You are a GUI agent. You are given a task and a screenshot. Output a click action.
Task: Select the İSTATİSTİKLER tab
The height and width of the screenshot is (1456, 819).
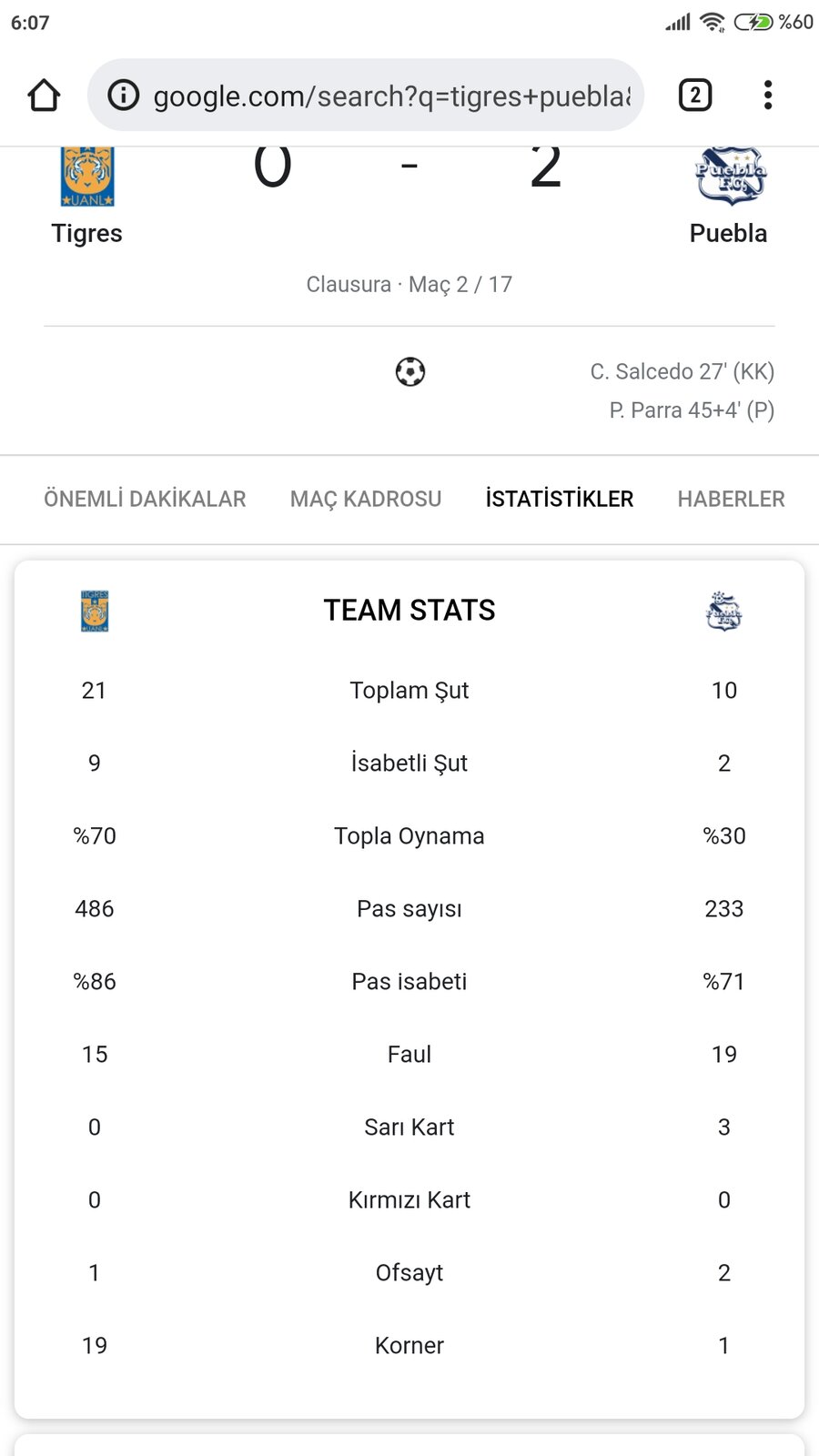click(x=560, y=499)
